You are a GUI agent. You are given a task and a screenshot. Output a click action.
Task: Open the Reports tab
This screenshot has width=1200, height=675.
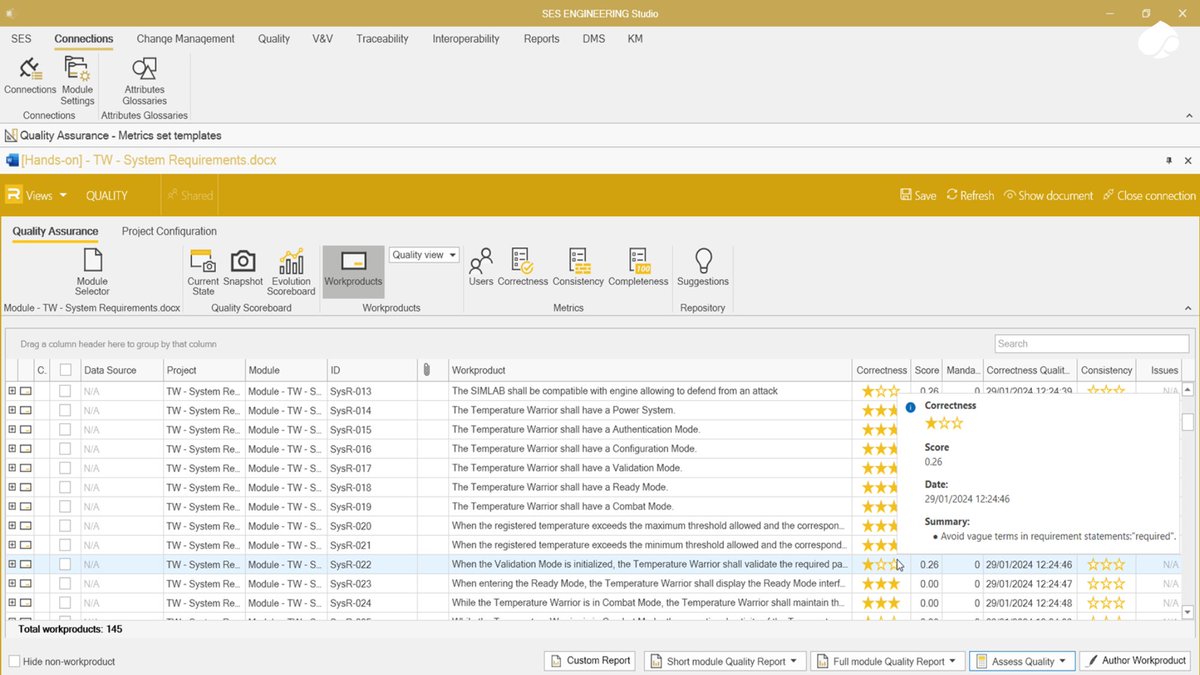click(x=541, y=39)
